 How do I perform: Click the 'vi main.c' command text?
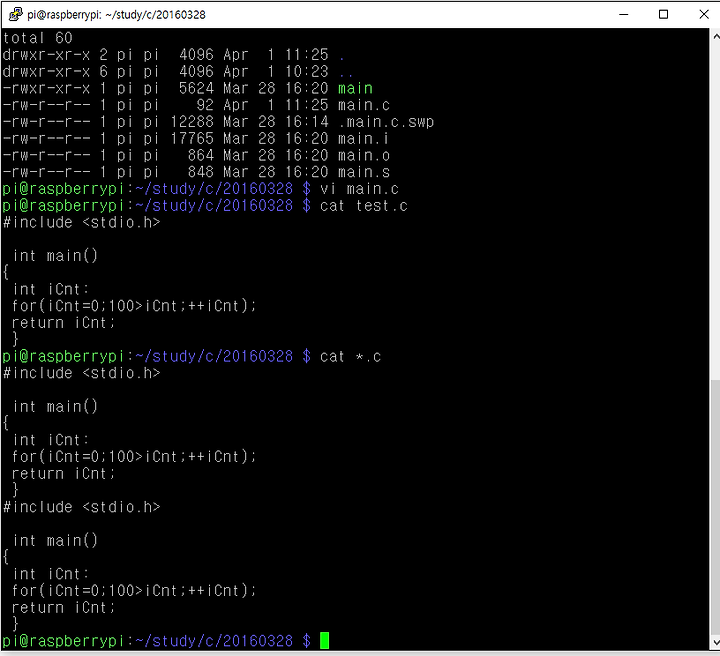tap(359, 189)
